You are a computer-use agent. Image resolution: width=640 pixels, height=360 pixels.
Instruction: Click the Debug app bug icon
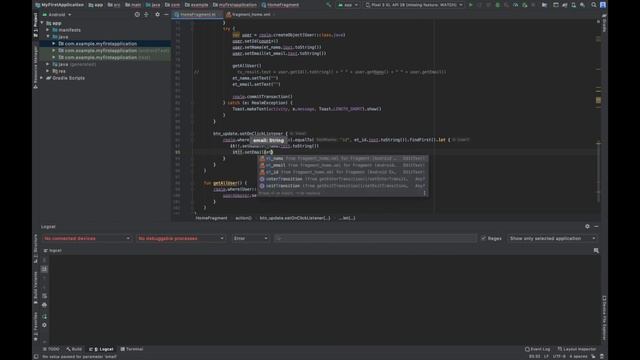[497, 5]
